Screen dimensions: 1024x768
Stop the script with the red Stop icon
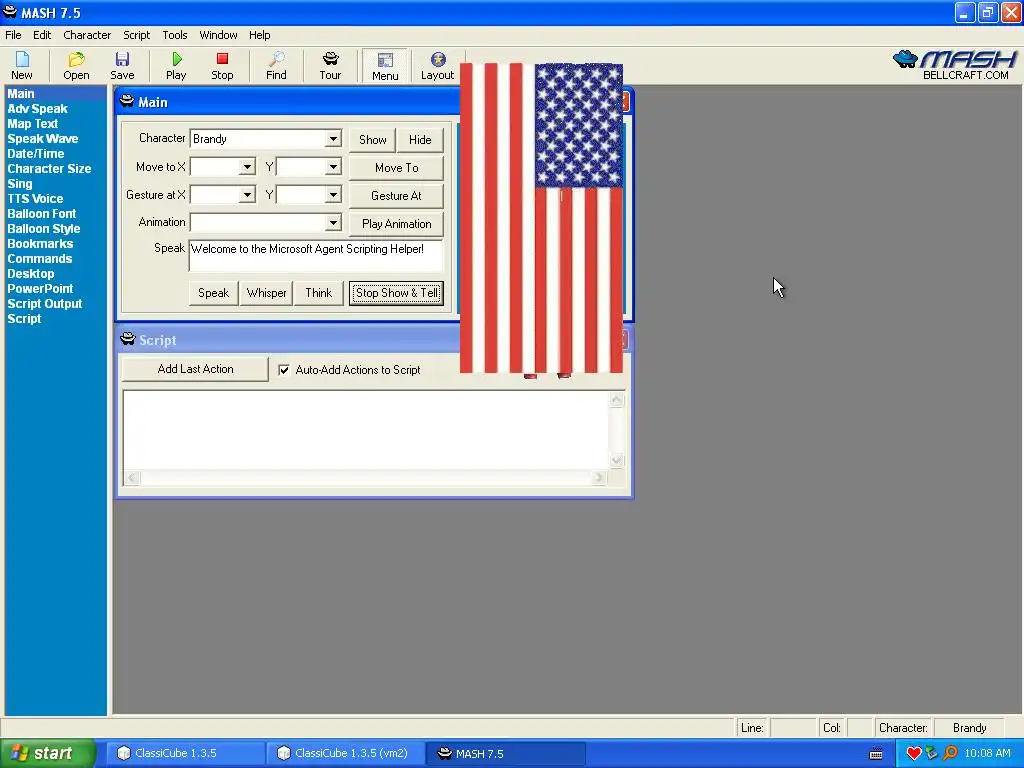click(222, 65)
